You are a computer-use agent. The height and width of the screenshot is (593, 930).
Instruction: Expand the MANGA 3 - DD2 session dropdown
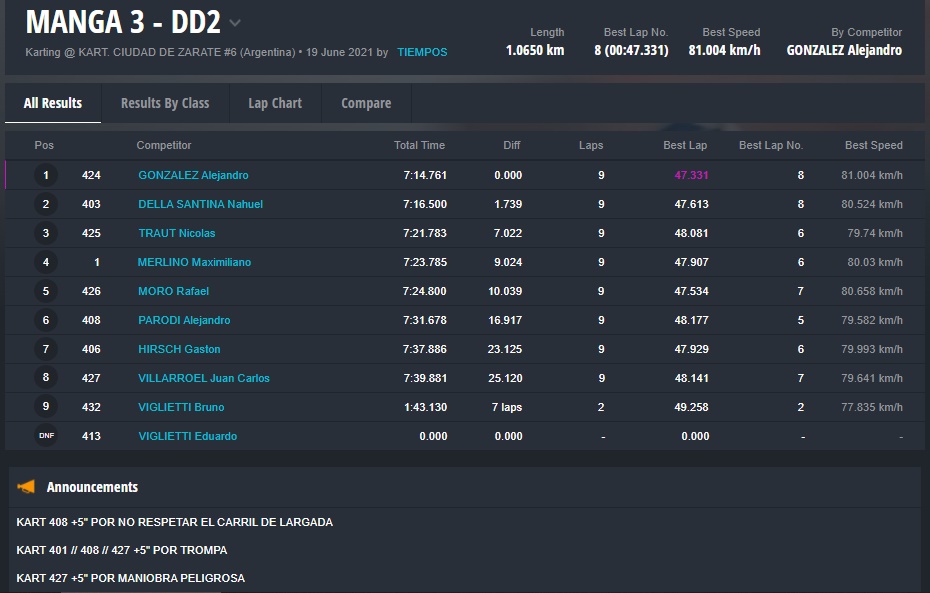pos(235,23)
